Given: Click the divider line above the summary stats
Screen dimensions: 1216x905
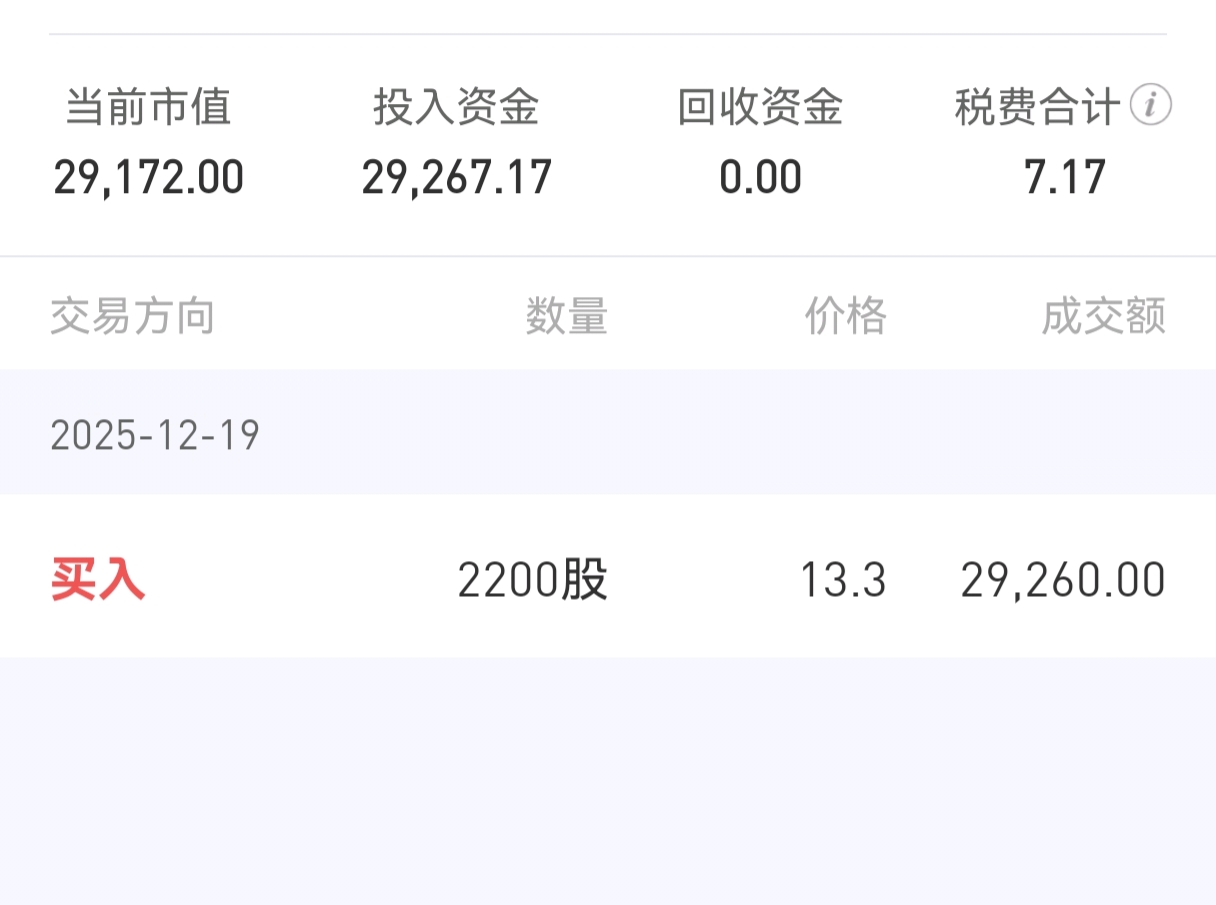Looking at the screenshot, I should click(608, 35).
